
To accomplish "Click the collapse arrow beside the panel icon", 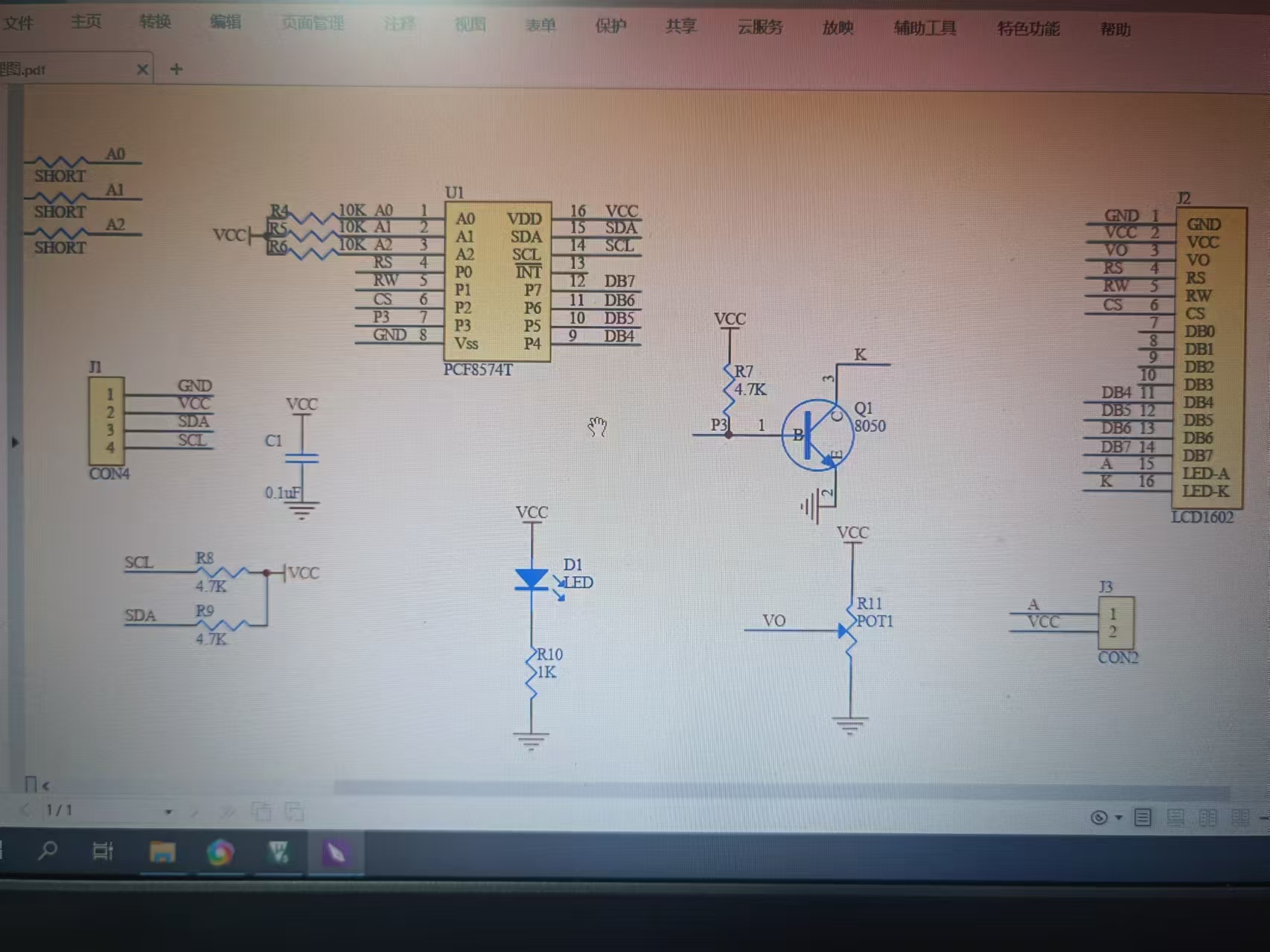I will 46,785.
